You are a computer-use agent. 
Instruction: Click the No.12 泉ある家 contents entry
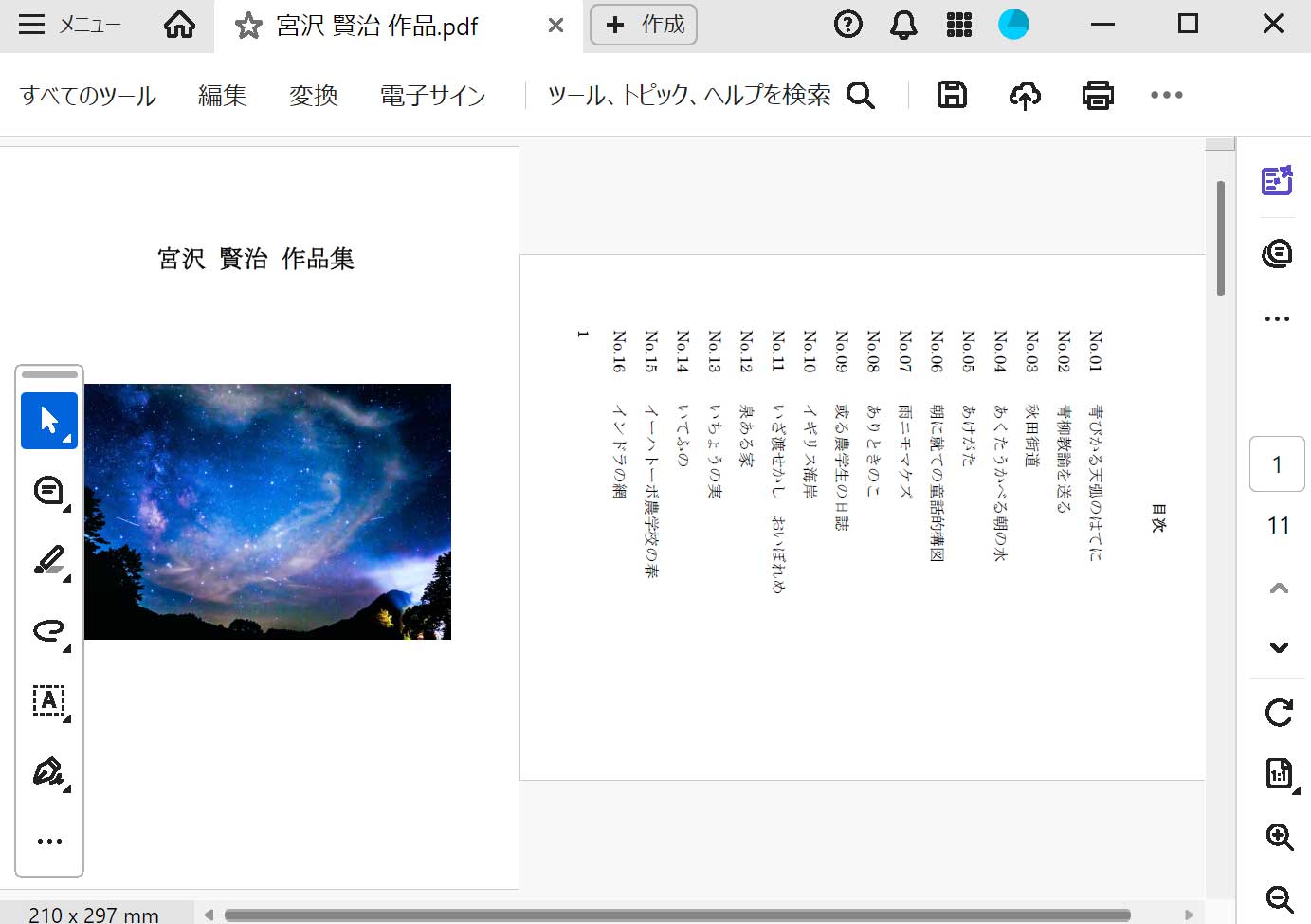click(x=747, y=398)
